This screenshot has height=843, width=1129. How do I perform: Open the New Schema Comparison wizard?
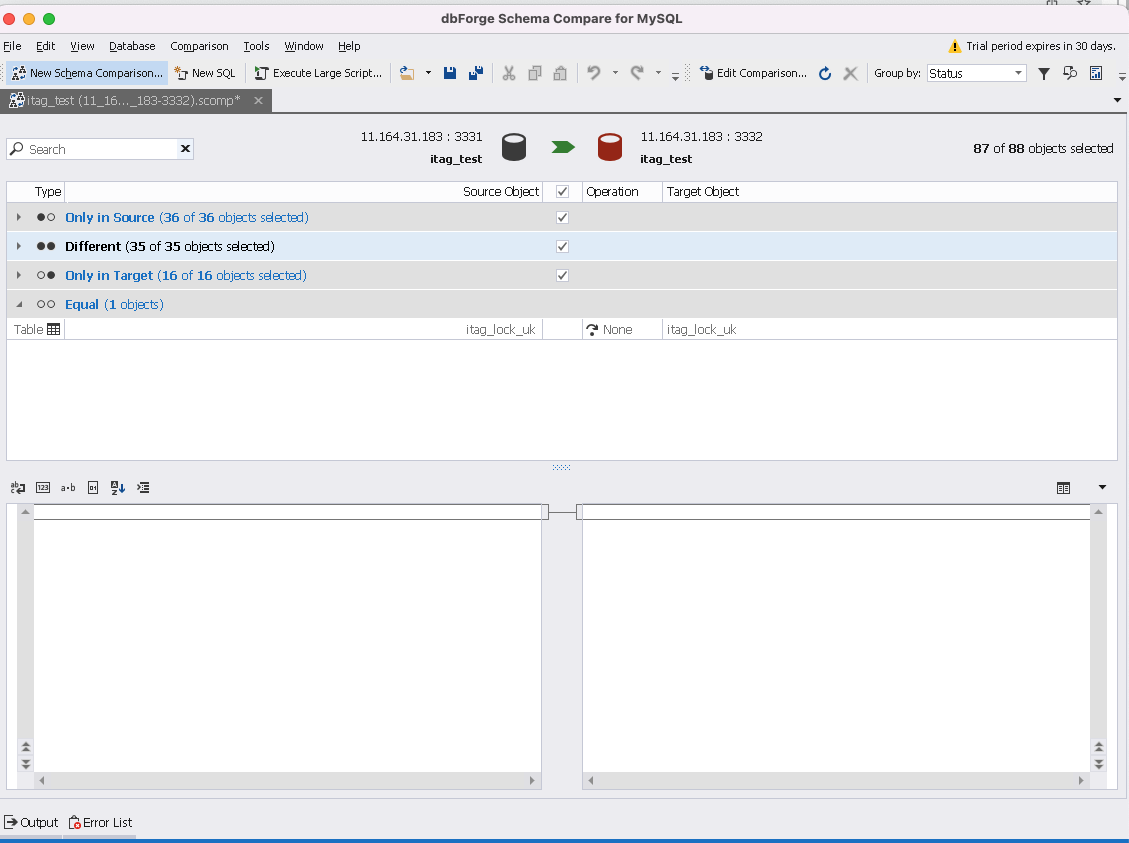coord(87,73)
